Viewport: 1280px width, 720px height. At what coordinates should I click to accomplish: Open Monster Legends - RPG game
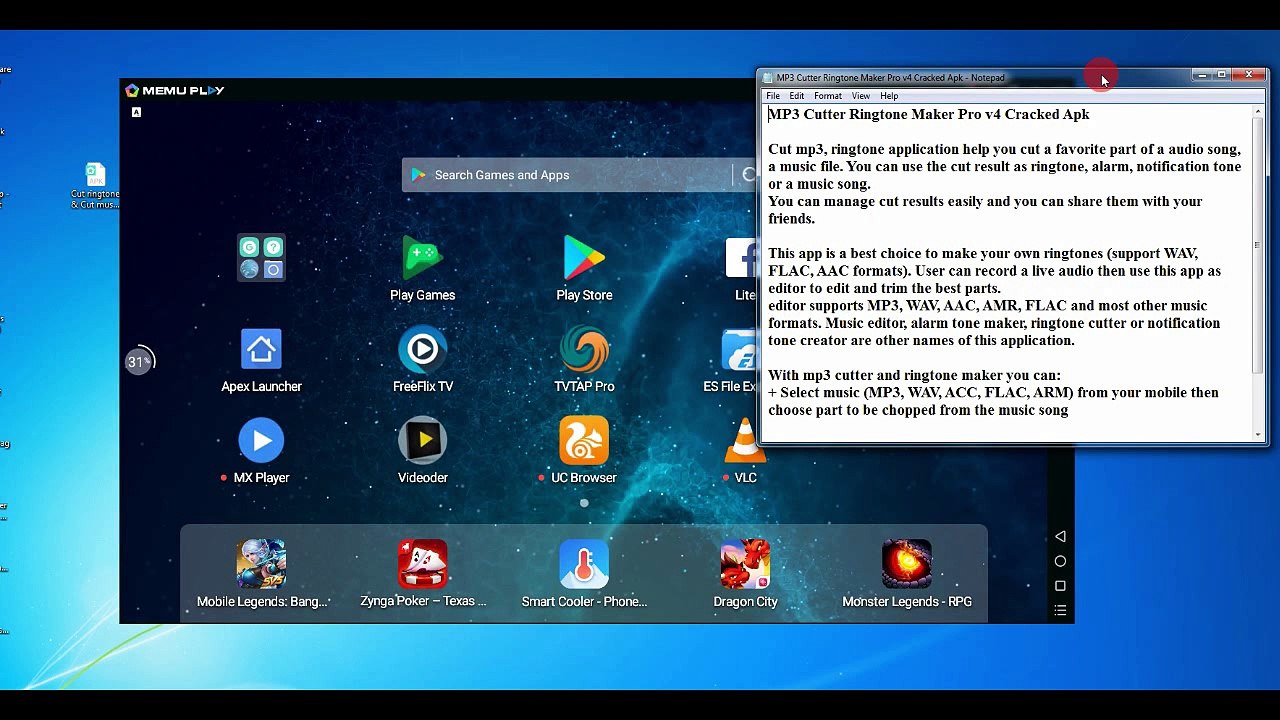(906, 564)
